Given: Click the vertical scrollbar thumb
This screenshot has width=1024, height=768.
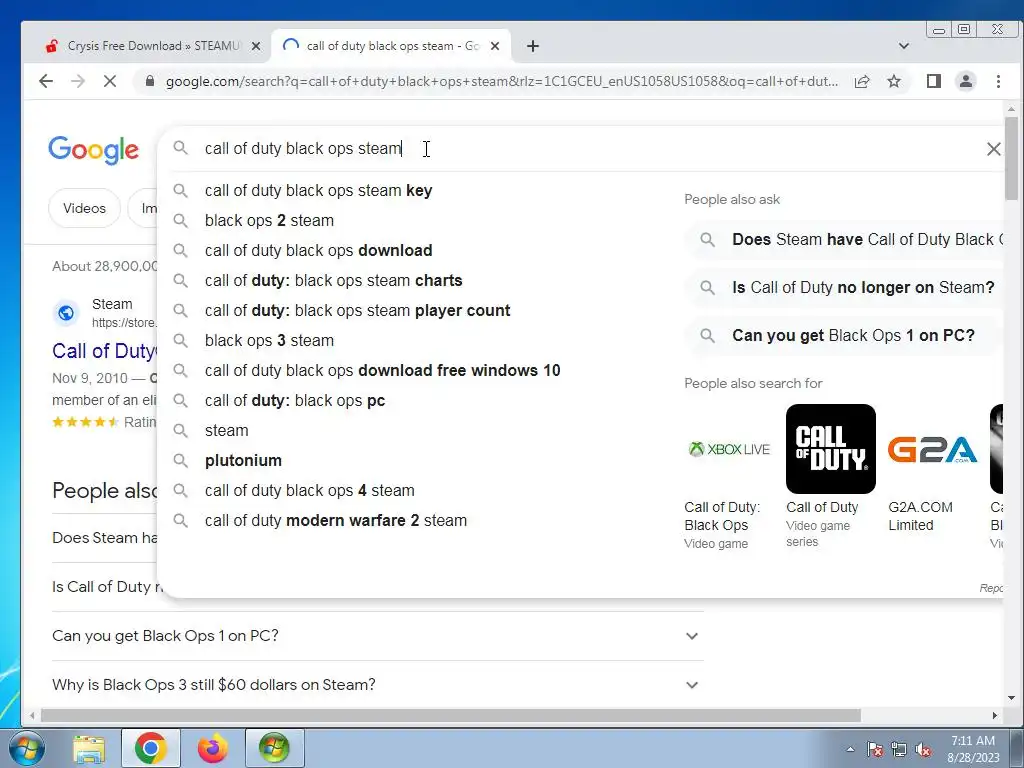Looking at the screenshot, I should coord(1012,158).
